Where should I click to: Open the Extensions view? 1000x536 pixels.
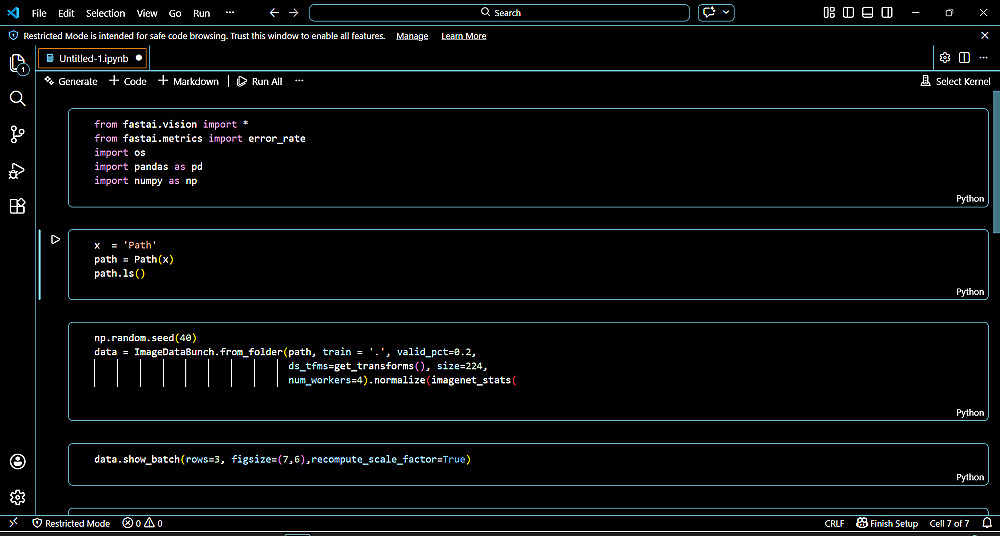17,206
